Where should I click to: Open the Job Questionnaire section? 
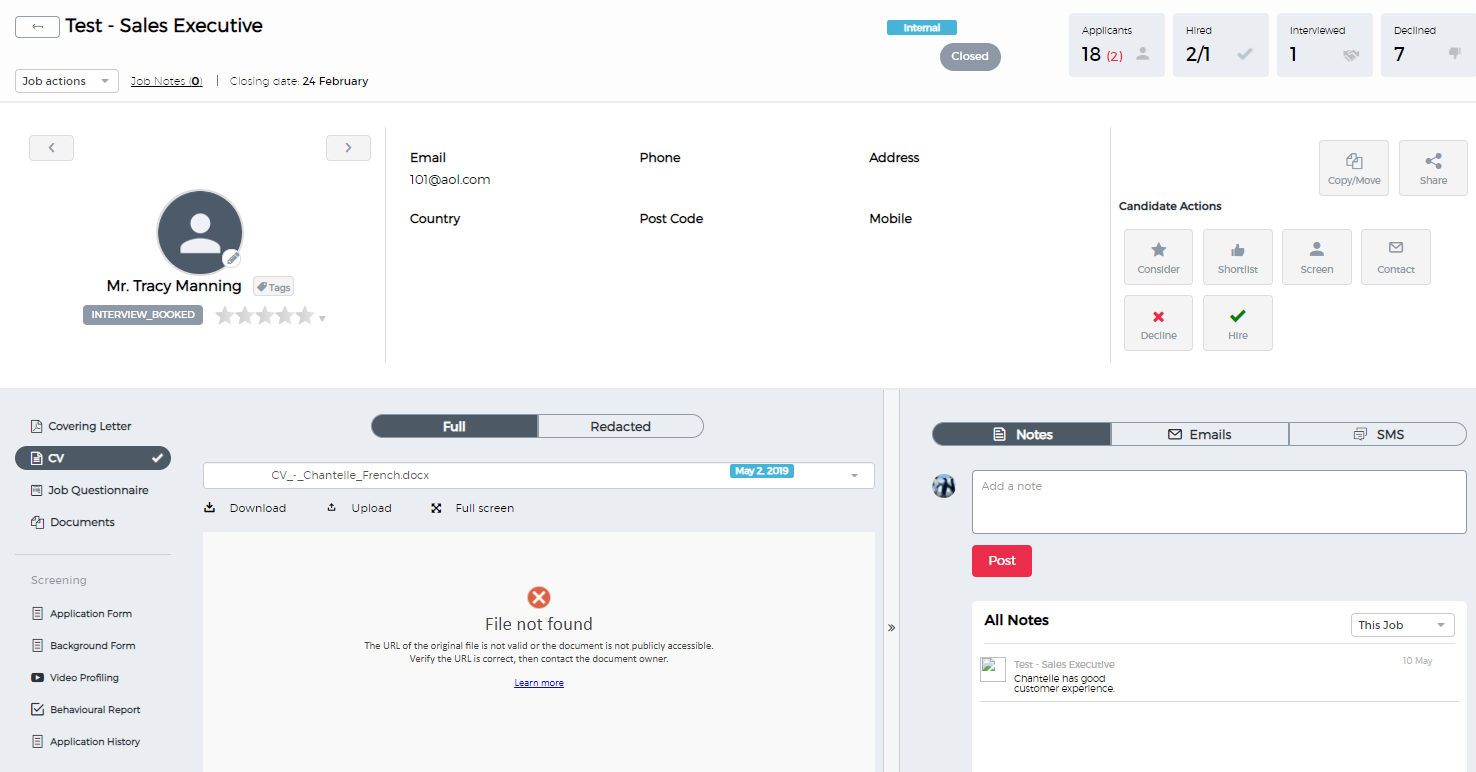[90, 490]
